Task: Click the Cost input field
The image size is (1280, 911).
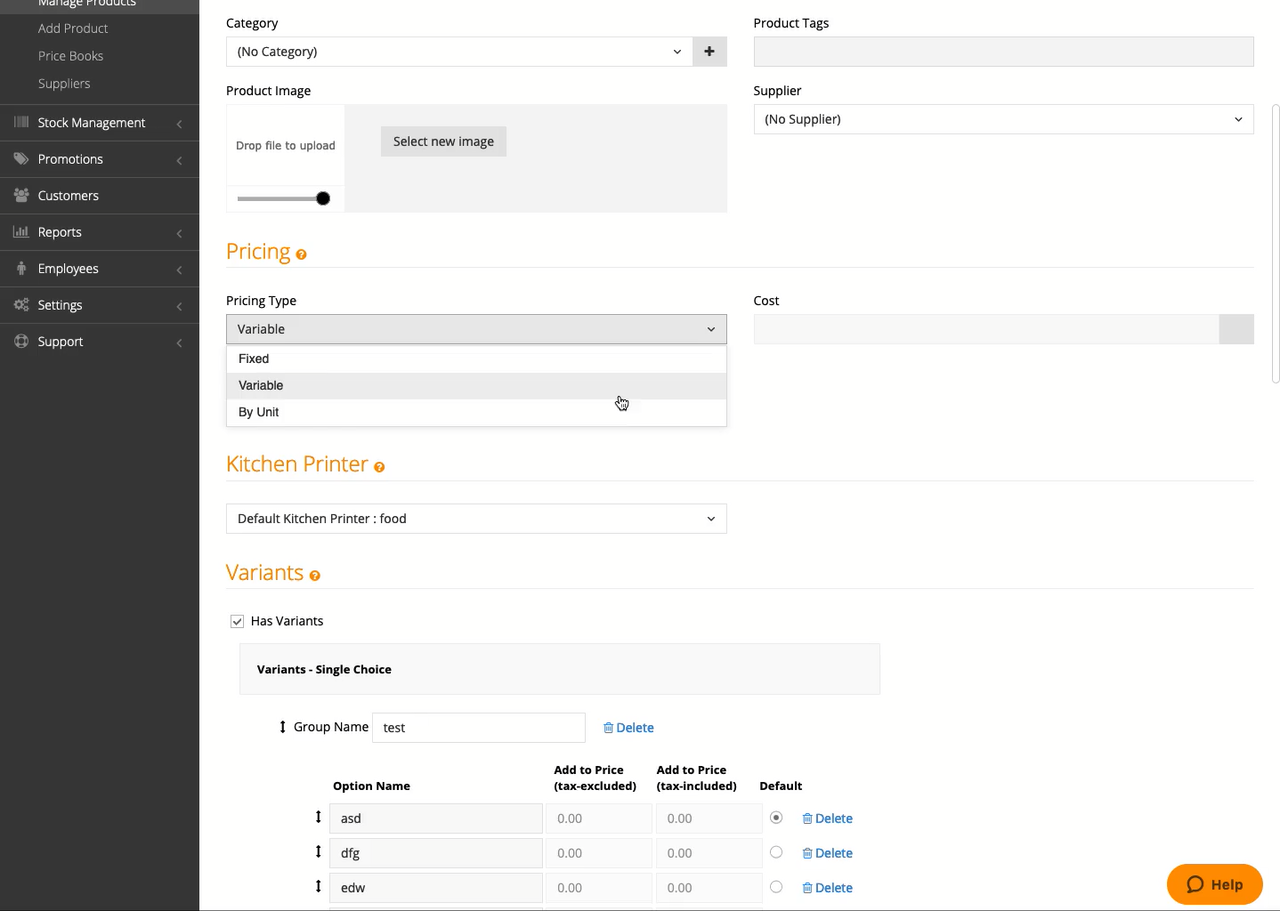Action: point(986,329)
